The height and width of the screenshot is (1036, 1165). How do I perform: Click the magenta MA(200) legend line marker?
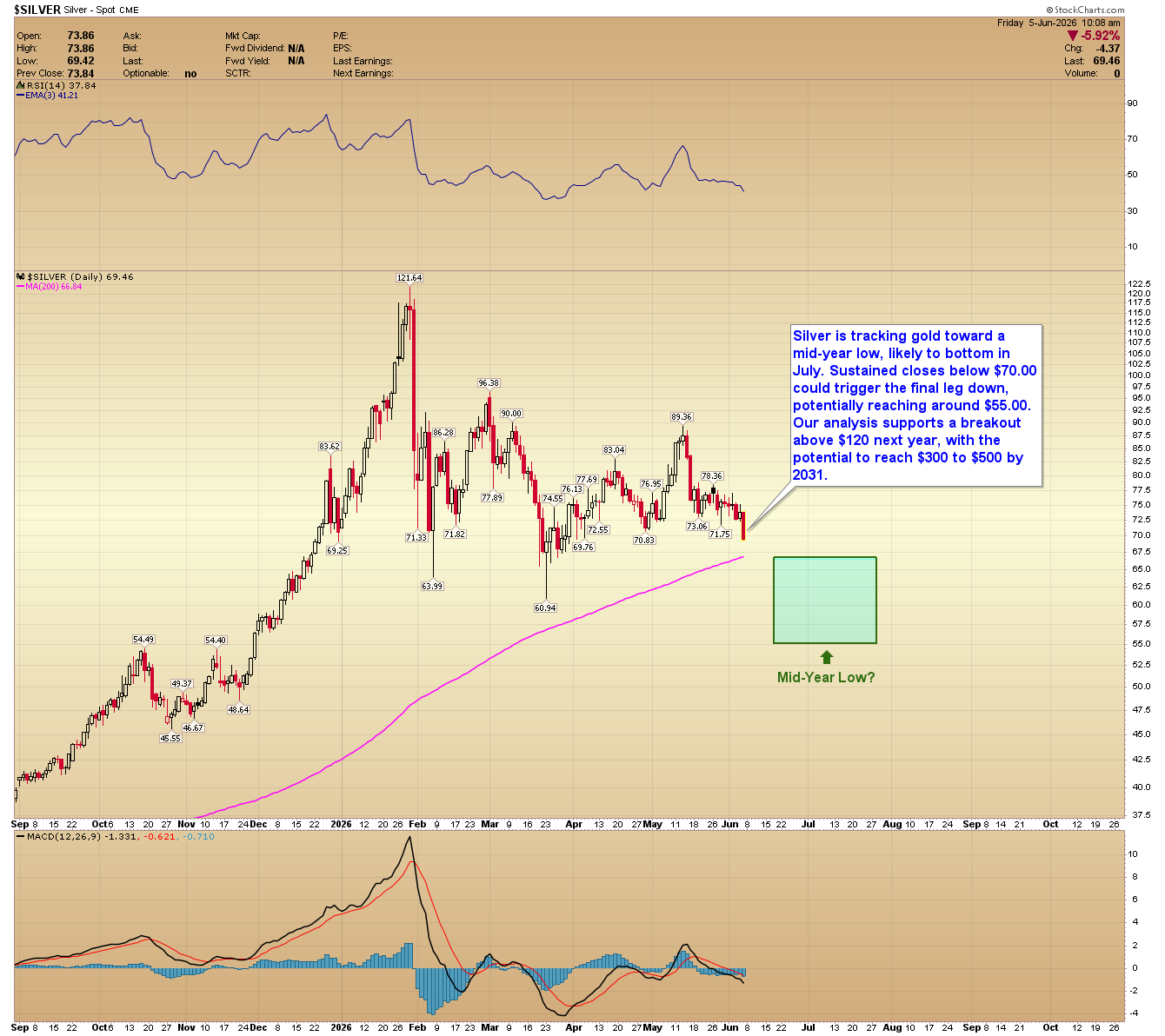(x=21, y=287)
